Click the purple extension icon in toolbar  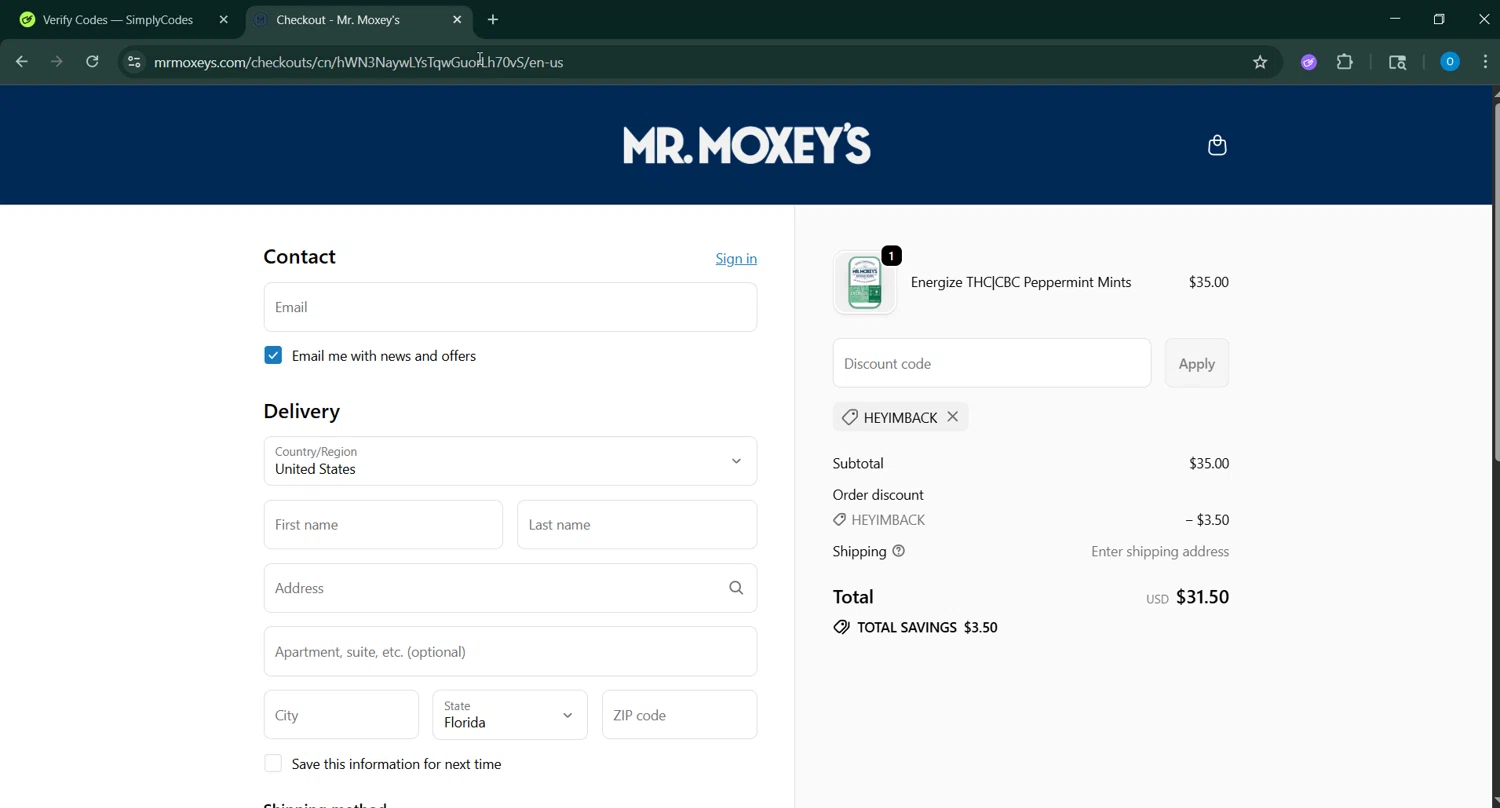1308,62
